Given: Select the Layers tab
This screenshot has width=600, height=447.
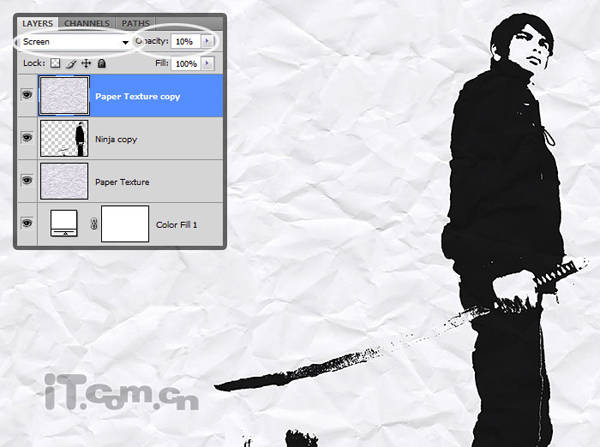Looking at the screenshot, I should tap(38, 23).
